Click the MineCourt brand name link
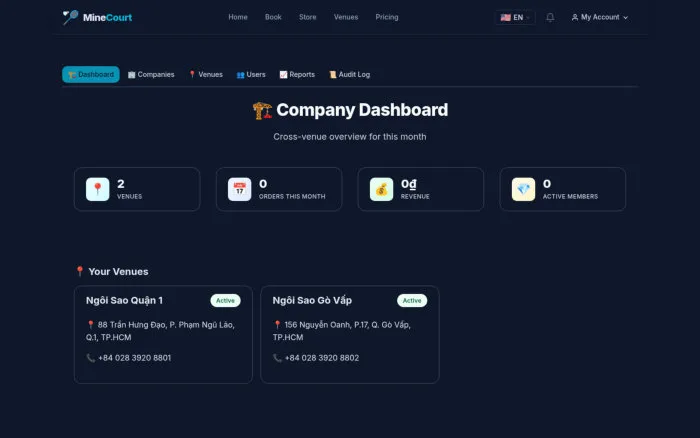Viewport: 700px width, 438px height. (x=107, y=17)
